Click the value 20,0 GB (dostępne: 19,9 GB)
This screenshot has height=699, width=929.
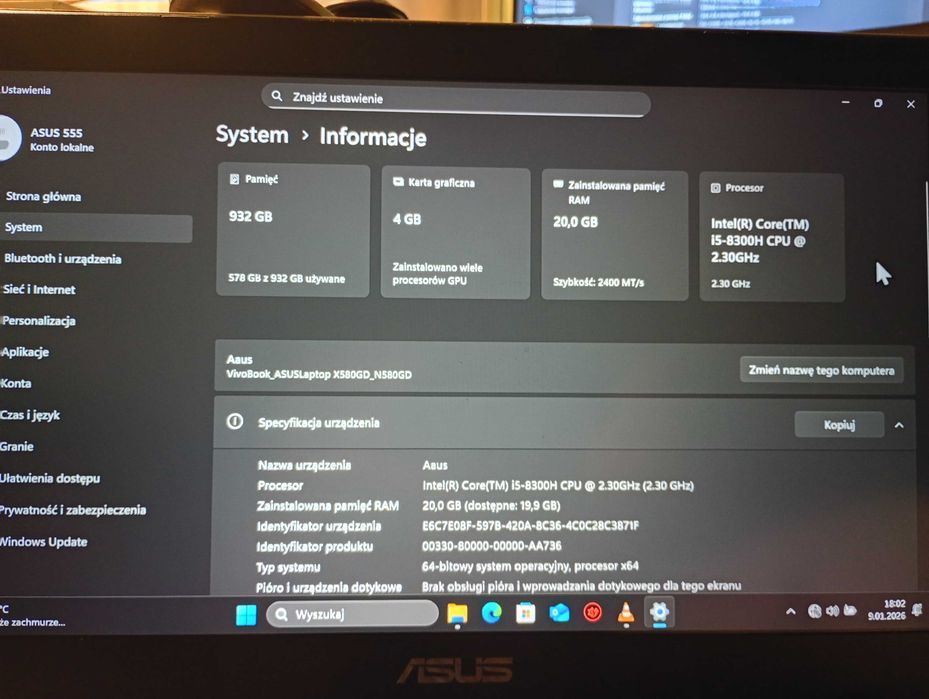491,505
